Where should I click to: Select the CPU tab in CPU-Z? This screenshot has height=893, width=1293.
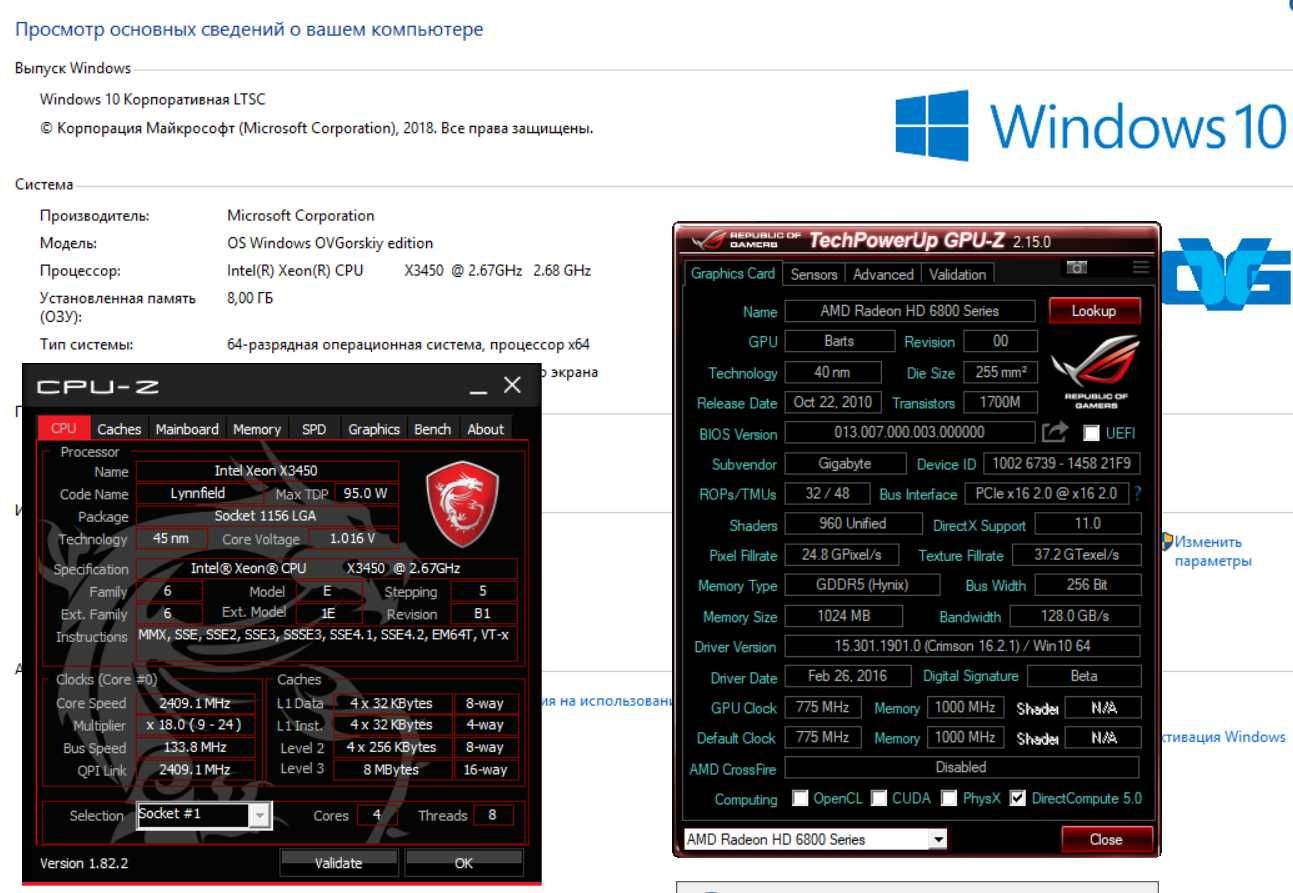tap(63, 428)
